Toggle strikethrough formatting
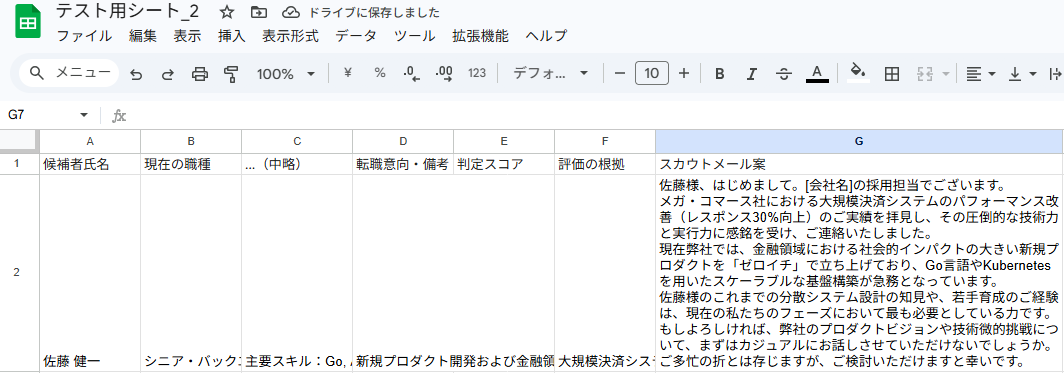The width and height of the screenshot is (1064, 373). click(x=784, y=74)
